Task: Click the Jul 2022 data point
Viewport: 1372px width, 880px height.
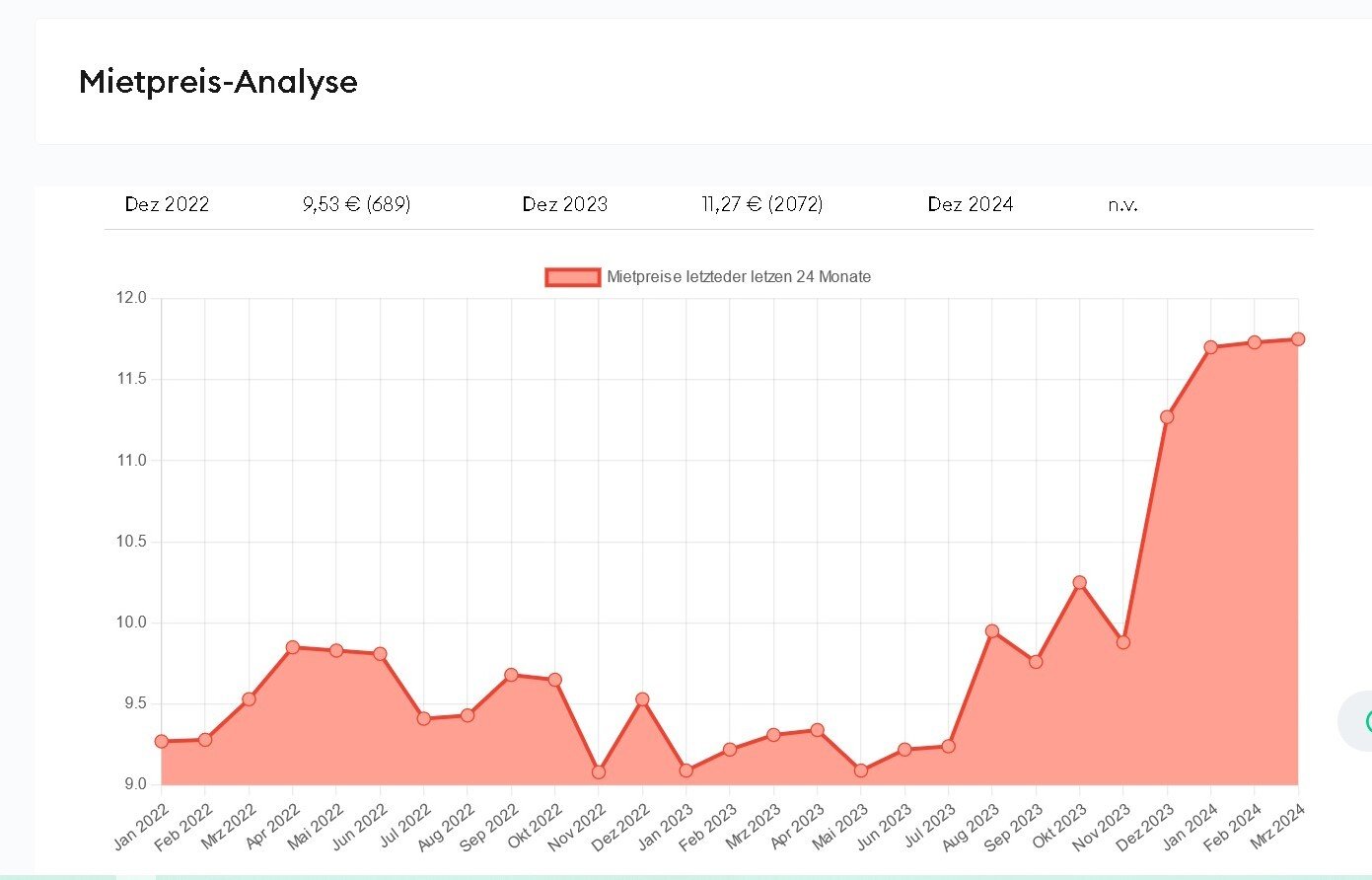Action: pyautogui.click(x=424, y=719)
